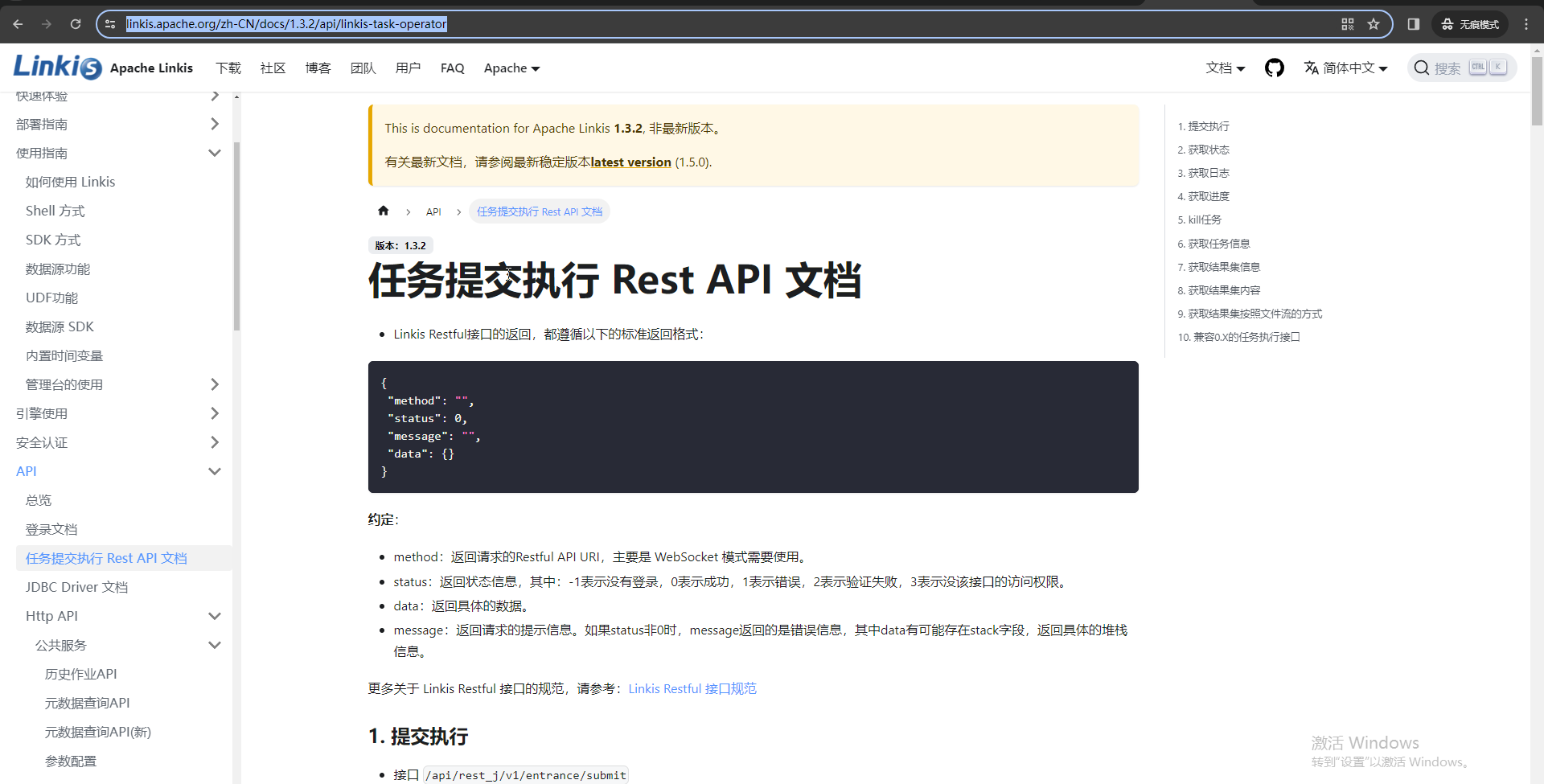This screenshot has height=784, width=1544.
Task: Open 如何使用 Linkis in sidebar
Action: [71, 182]
